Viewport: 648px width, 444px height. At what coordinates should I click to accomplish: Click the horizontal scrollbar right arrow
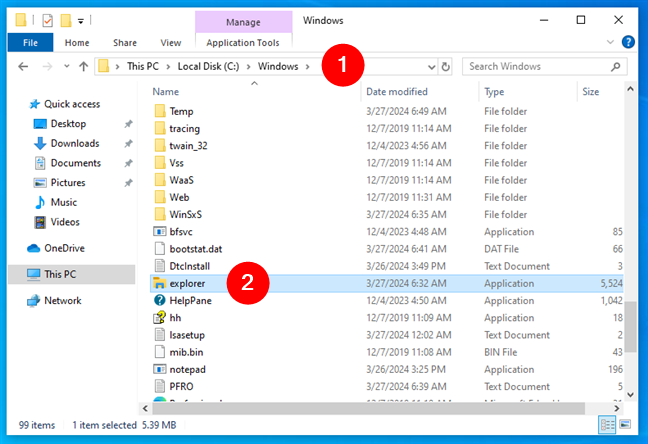(x=617, y=408)
